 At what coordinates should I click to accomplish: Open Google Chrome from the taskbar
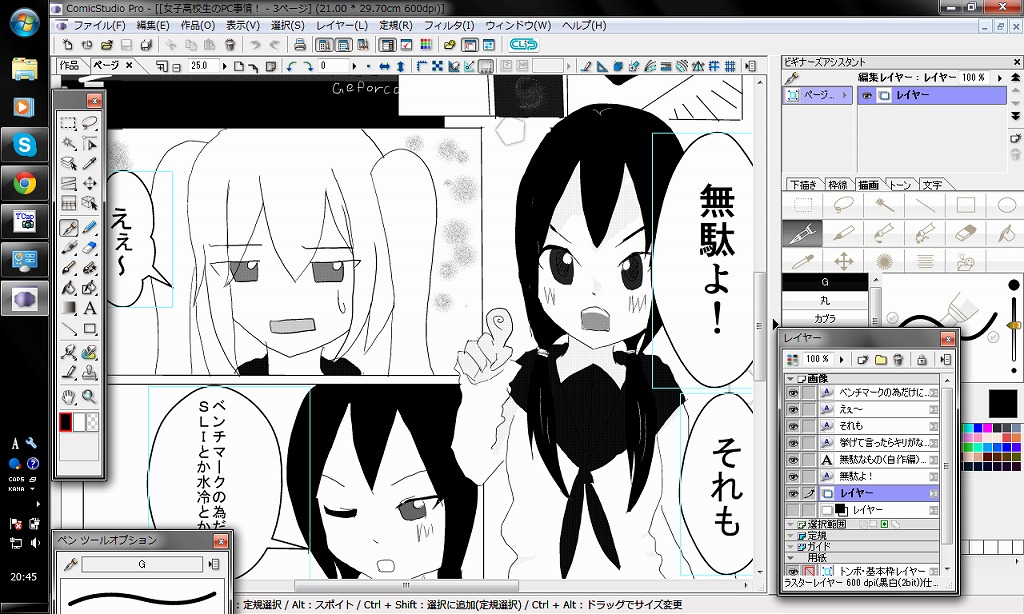click(25, 183)
